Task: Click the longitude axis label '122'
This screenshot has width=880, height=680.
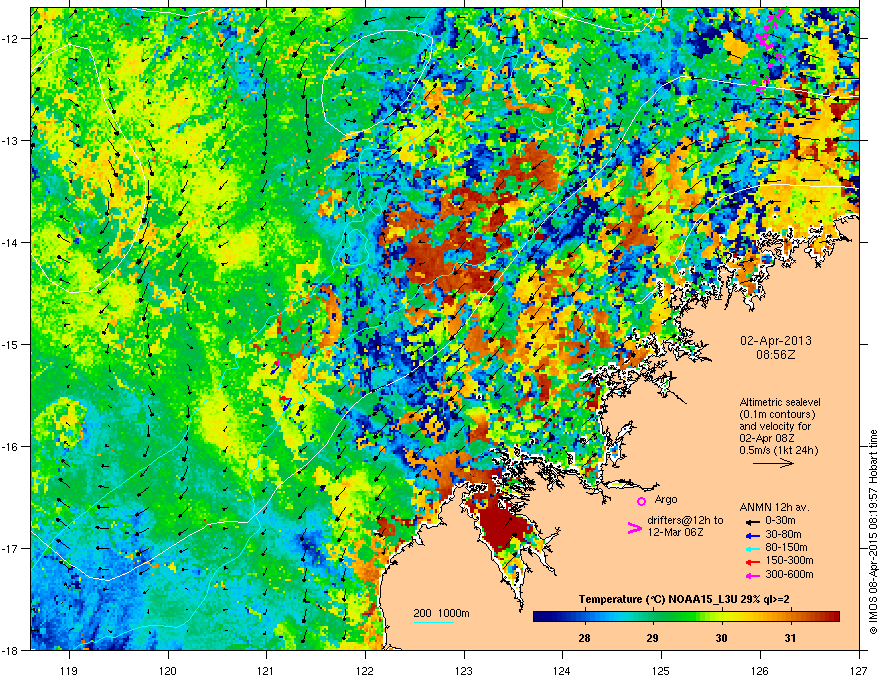Action: pos(365,671)
